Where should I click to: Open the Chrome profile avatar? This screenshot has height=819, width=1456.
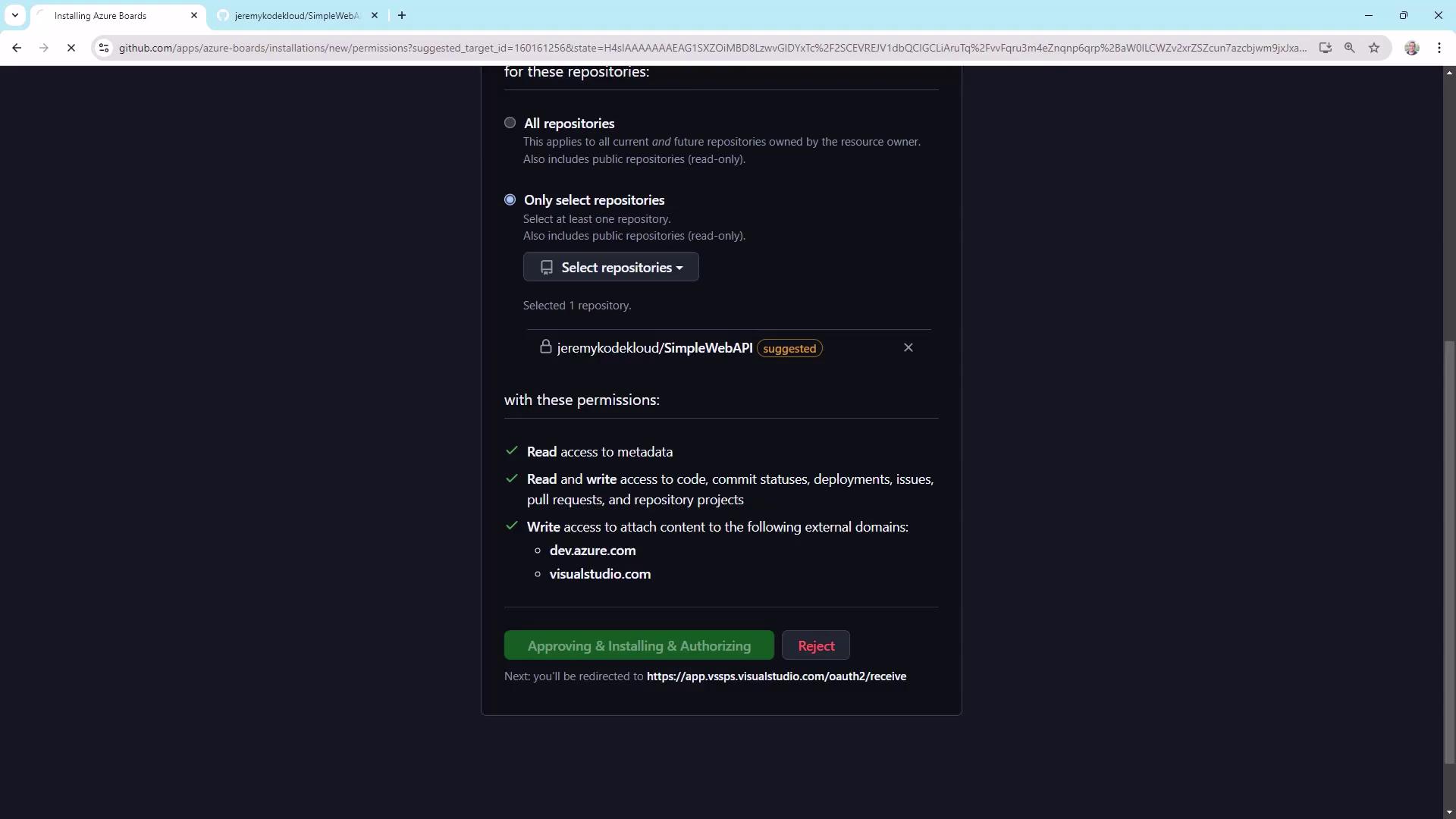[1411, 48]
